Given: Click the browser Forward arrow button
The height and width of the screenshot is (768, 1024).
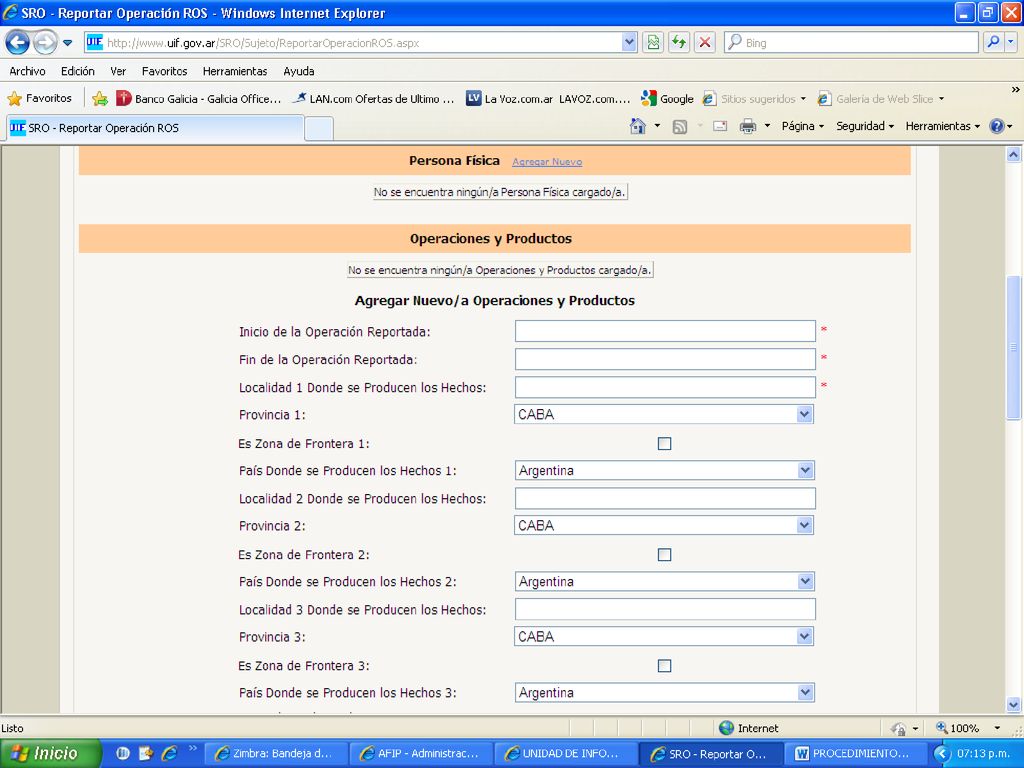Looking at the screenshot, I should 45,43.
